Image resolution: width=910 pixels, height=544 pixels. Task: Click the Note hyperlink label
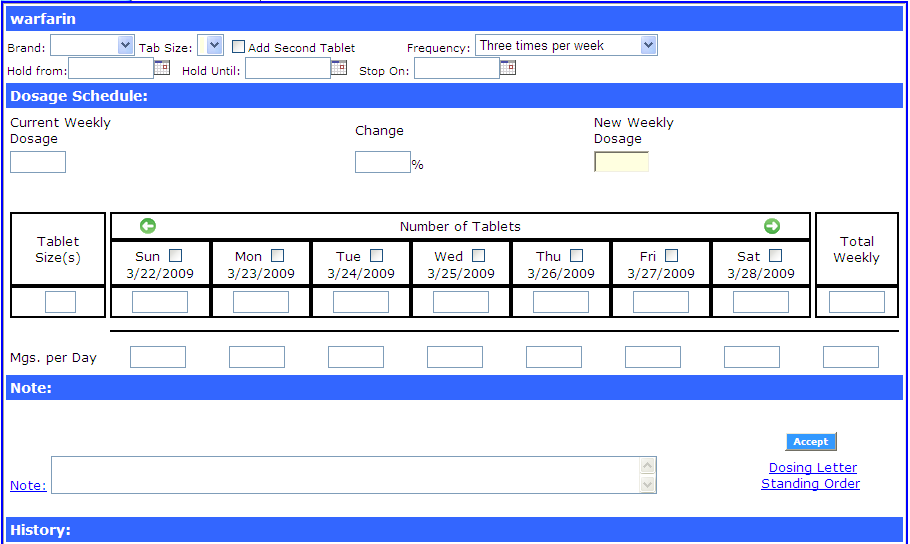point(28,486)
